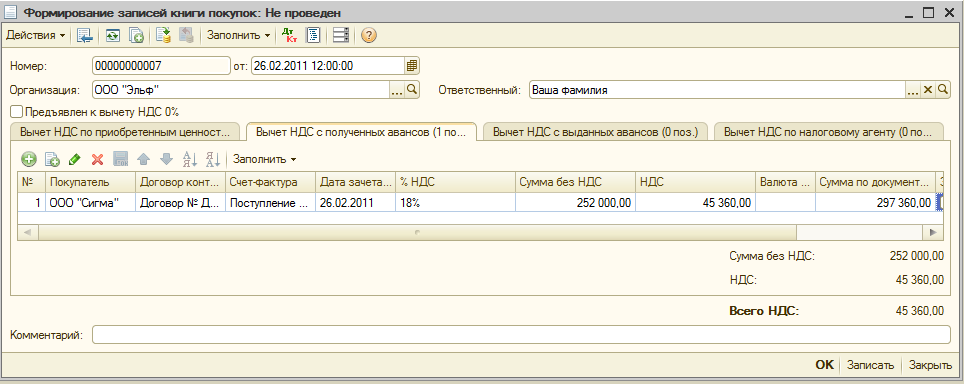964x384 pixels.
Task: Select the cell ООО "Сигма"
Action: pyautogui.click(x=90, y=202)
